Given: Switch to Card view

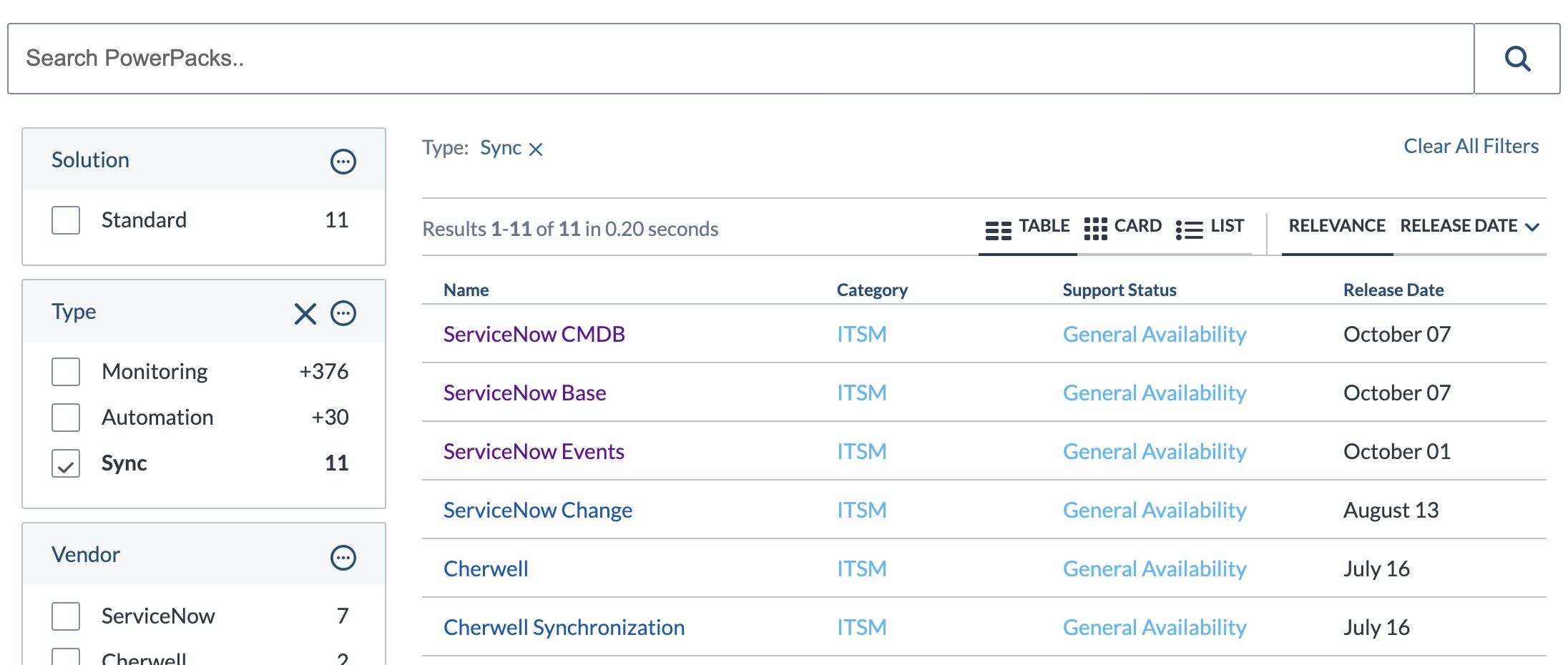Looking at the screenshot, I should click(1122, 227).
